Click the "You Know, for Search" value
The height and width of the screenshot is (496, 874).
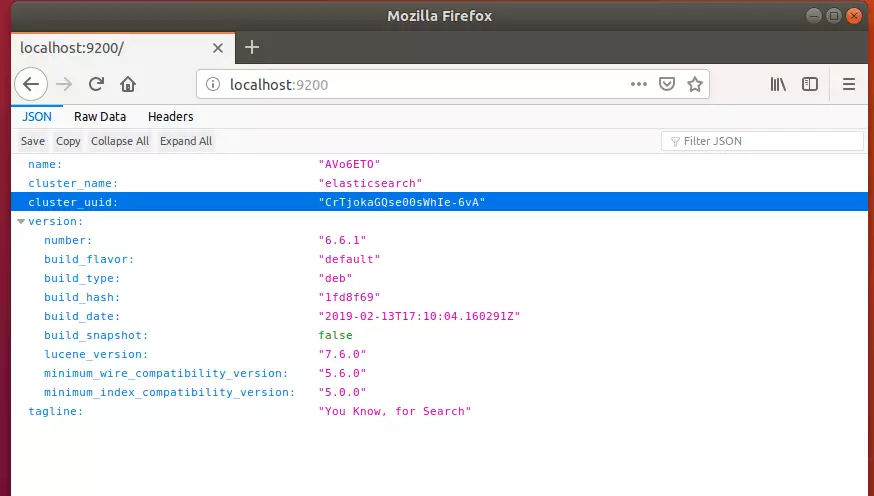click(395, 411)
